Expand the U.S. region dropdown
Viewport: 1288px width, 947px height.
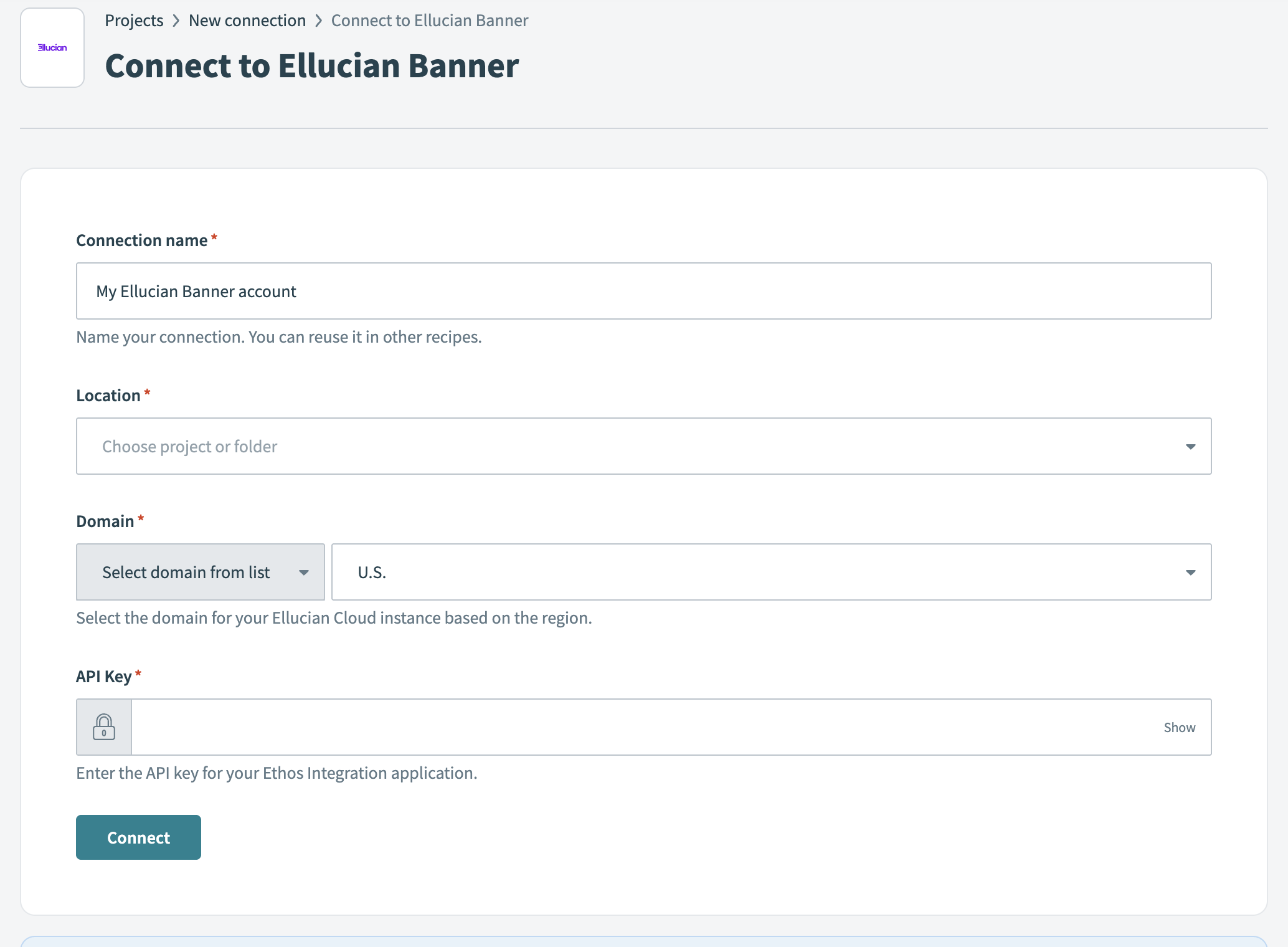[772, 571]
